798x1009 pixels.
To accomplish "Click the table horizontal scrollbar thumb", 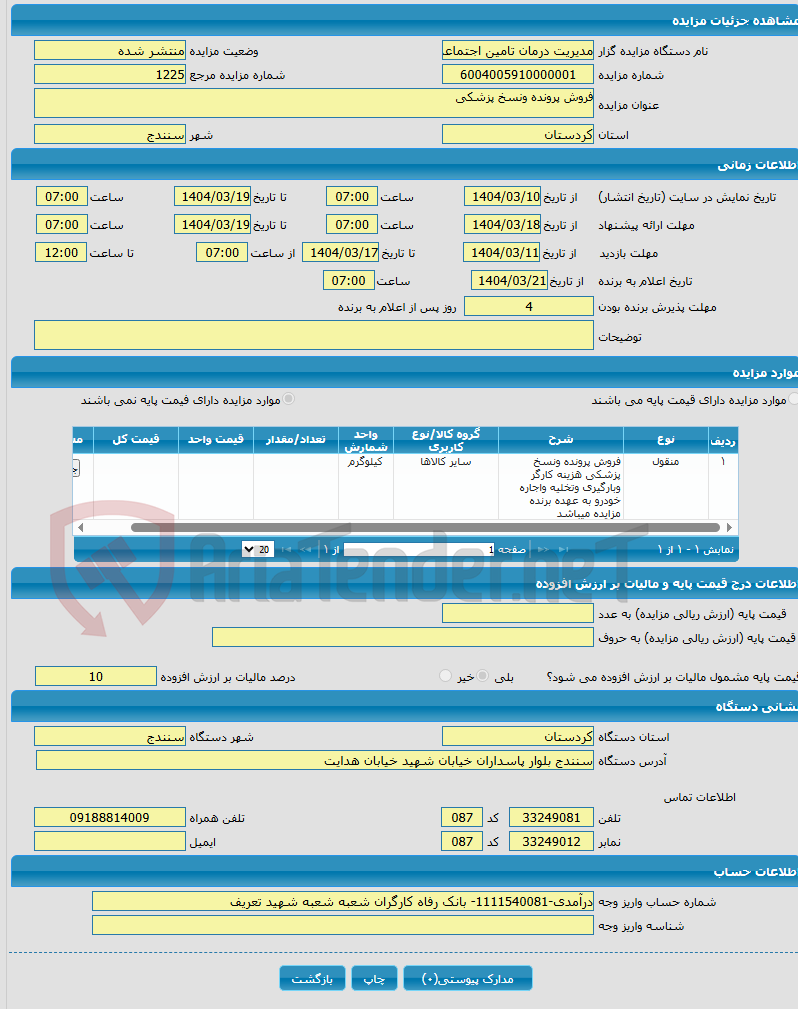I will [x=425, y=527].
